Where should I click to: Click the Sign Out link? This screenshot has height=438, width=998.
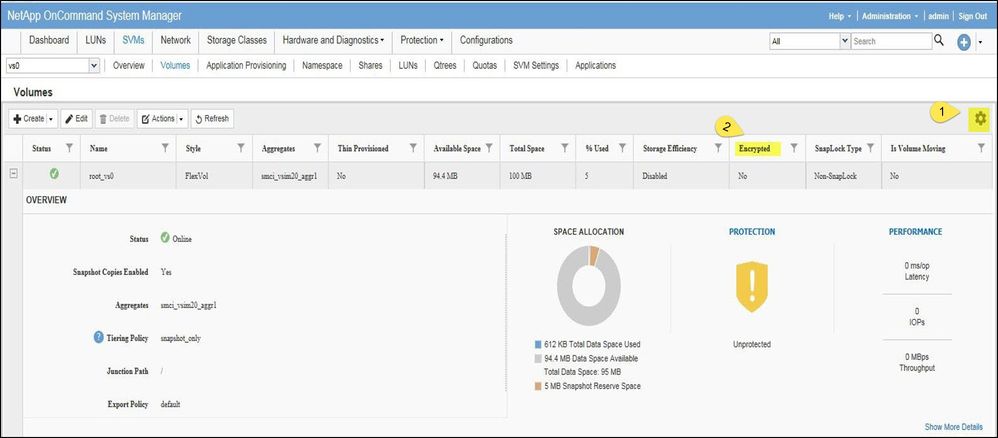pos(973,17)
